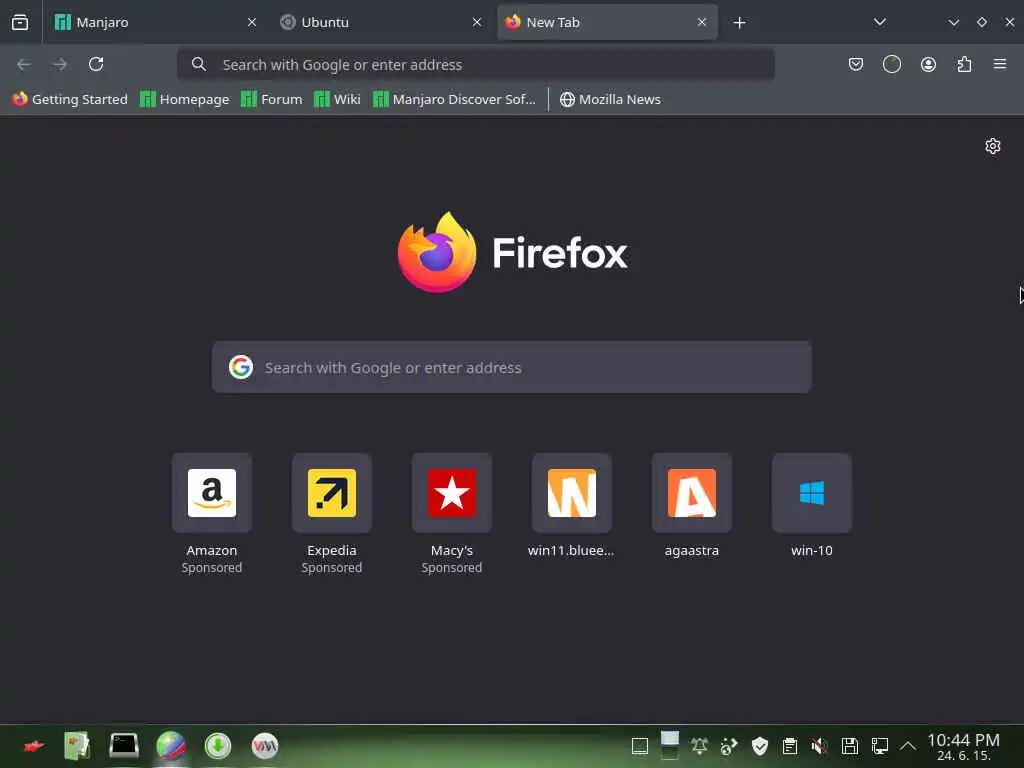Switch to the Manjaro tab
The height and width of the screenshot is (768, 1024).
(155, 22)
